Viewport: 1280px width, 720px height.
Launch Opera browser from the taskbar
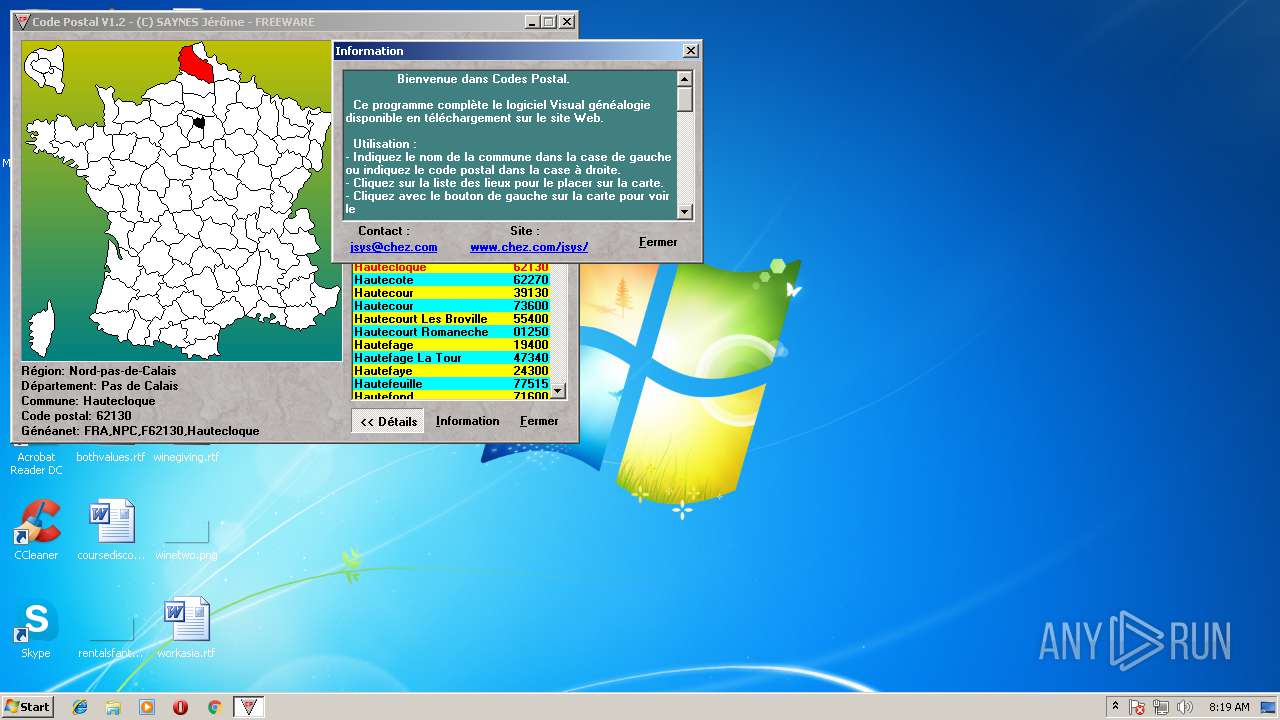[x=181, y=707]
